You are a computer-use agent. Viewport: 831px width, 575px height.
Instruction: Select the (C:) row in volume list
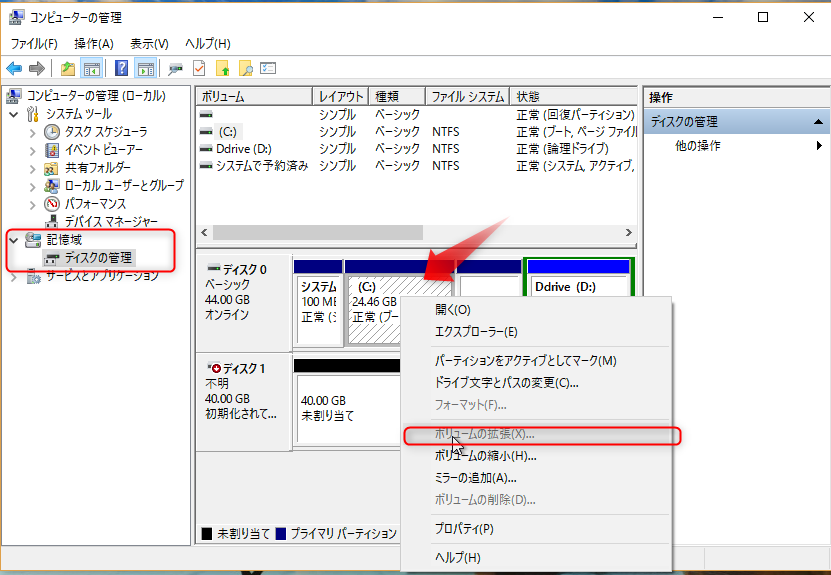(227, 132)
